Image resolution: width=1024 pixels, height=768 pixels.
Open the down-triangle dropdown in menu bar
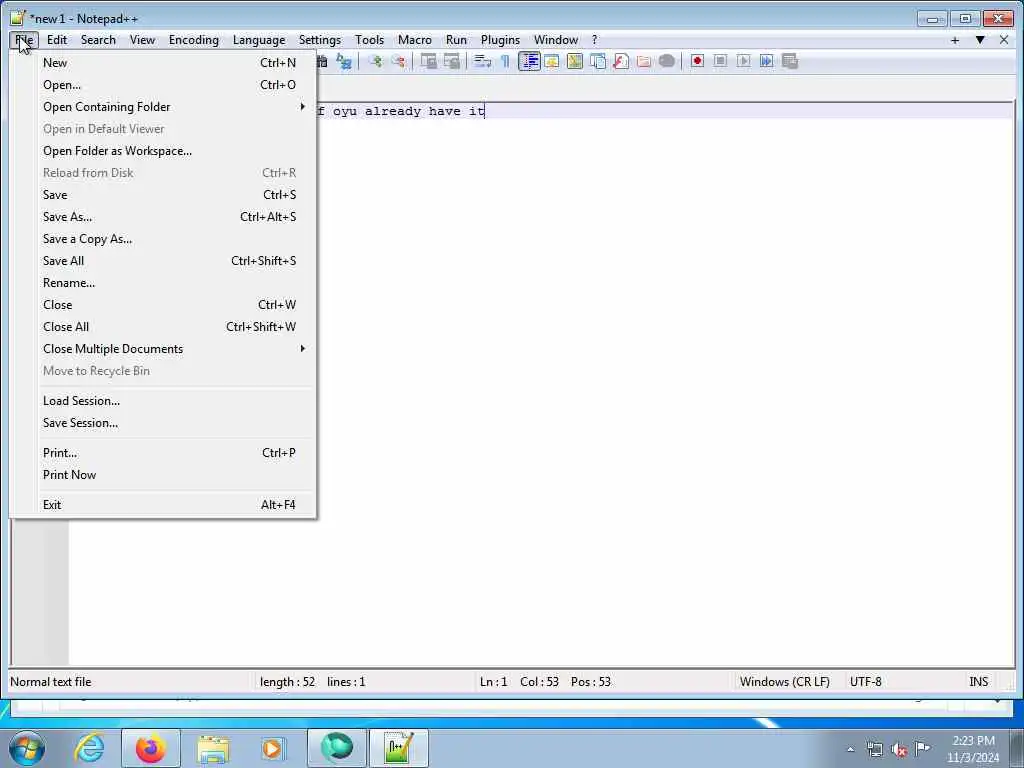click(x=980, y=40)
